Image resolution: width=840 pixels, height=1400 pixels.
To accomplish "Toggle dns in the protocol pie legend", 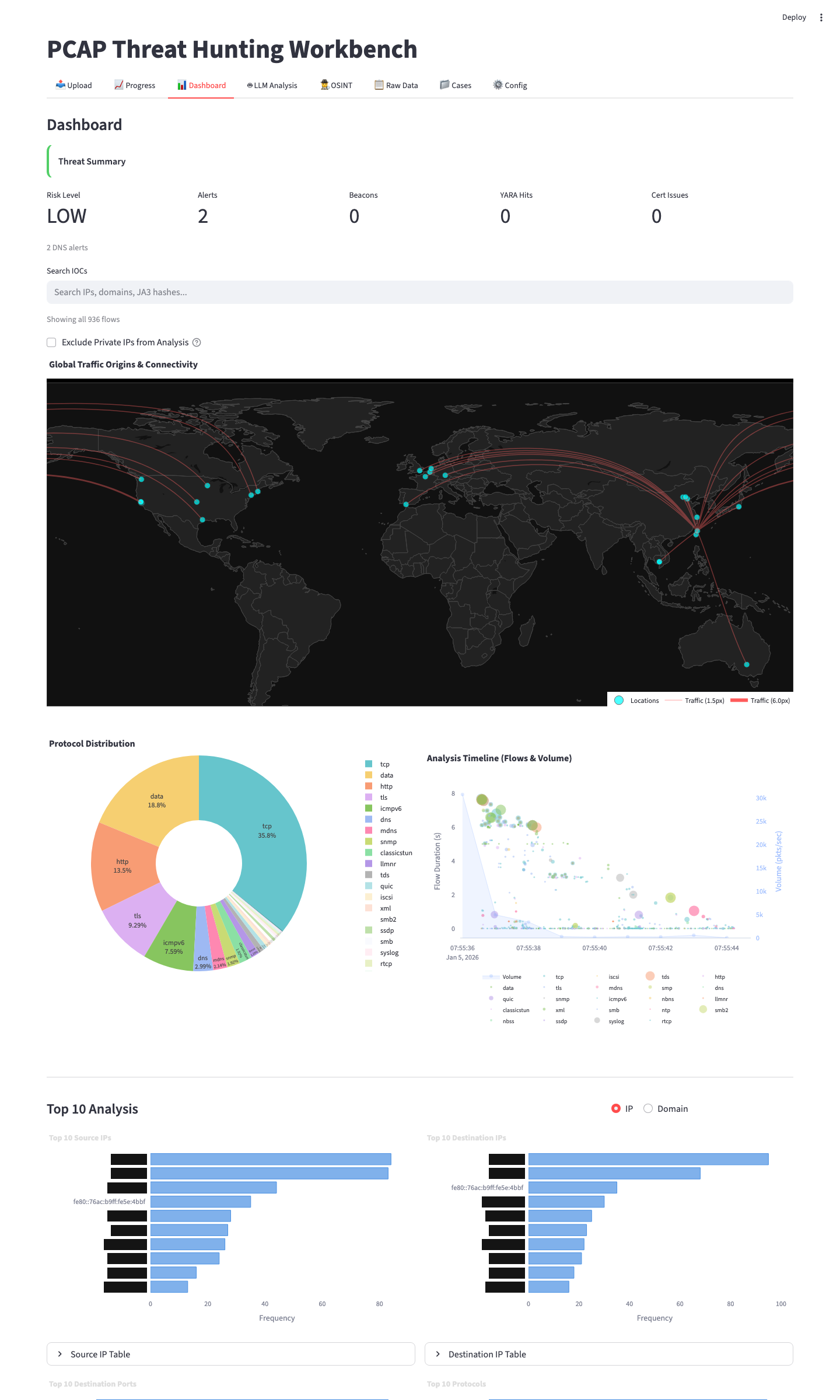I will (x=378, y=820).
